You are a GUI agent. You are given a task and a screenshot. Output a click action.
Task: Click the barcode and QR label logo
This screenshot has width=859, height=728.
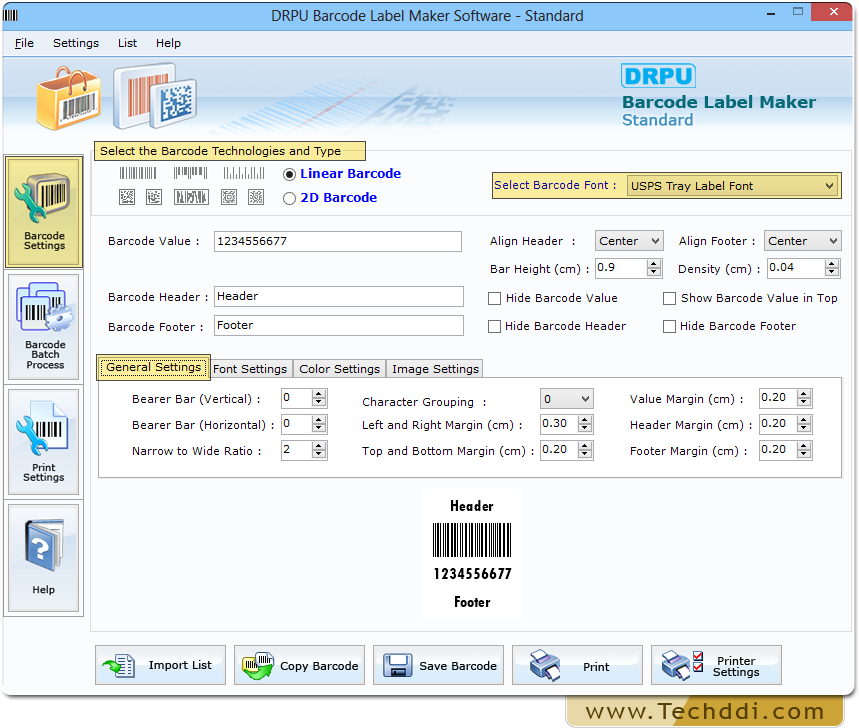pos(155,96)
